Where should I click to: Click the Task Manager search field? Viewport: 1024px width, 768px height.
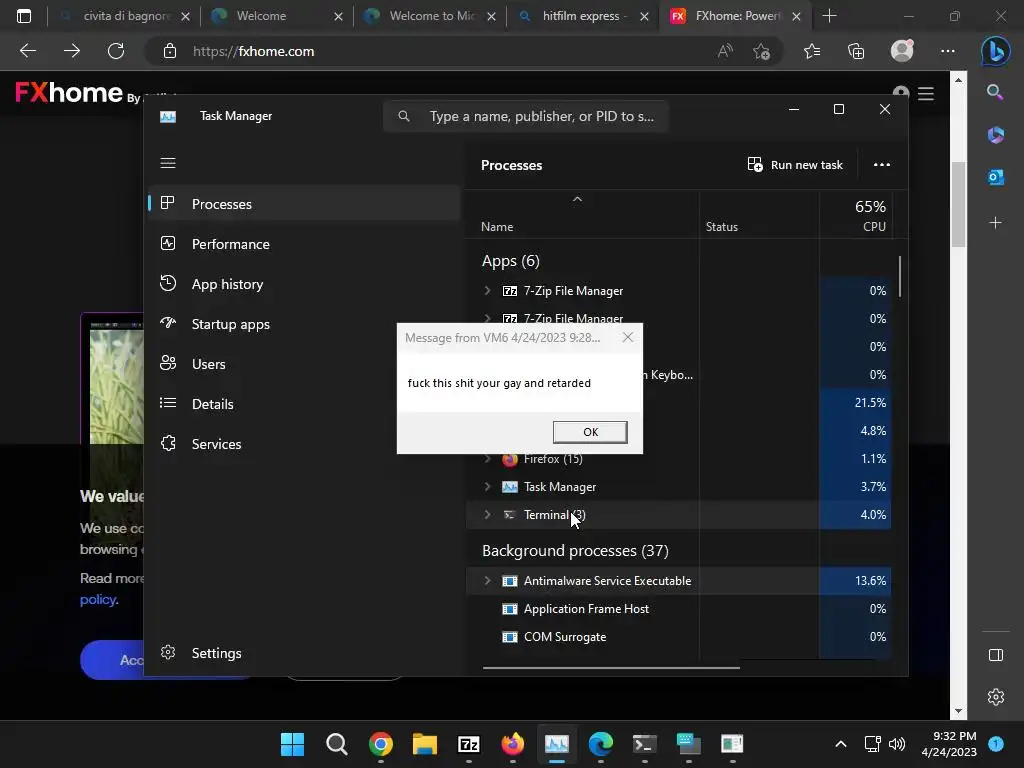[x=526, y=116]
